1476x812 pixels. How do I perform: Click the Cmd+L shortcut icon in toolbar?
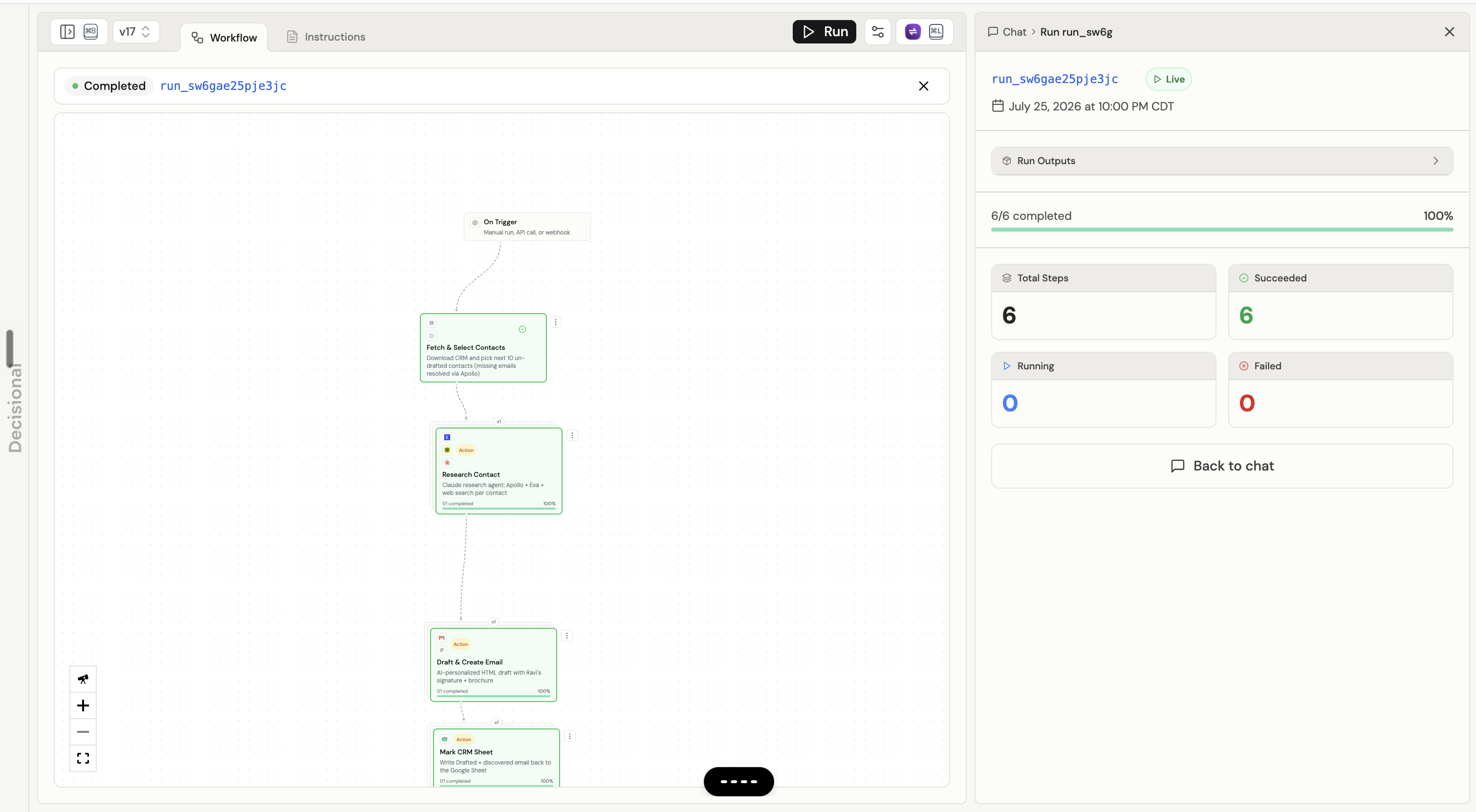[935, 31]
